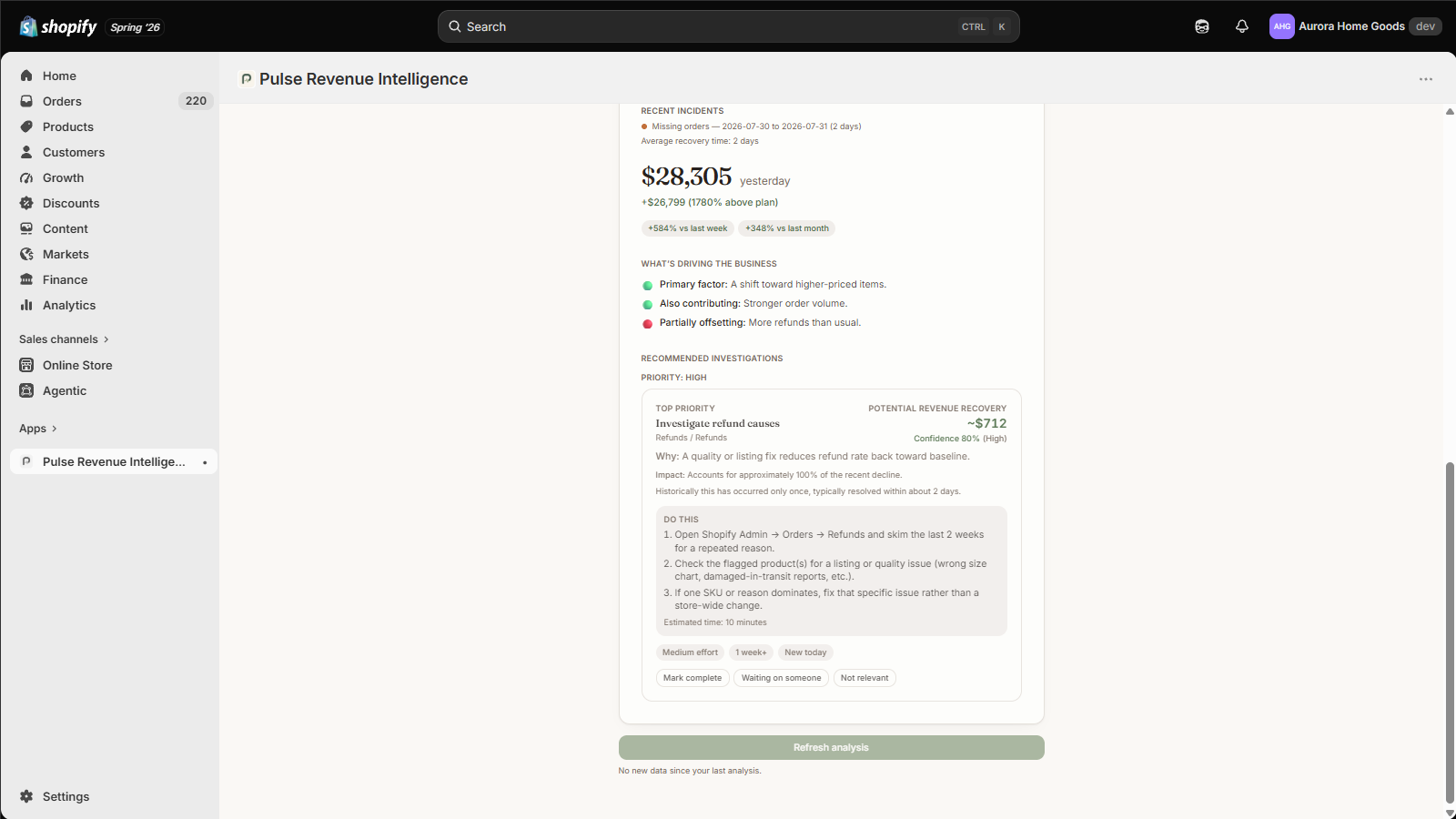The image size is (1456, 819).
Task: Click the Primary factor line
Action: (764, 285)
